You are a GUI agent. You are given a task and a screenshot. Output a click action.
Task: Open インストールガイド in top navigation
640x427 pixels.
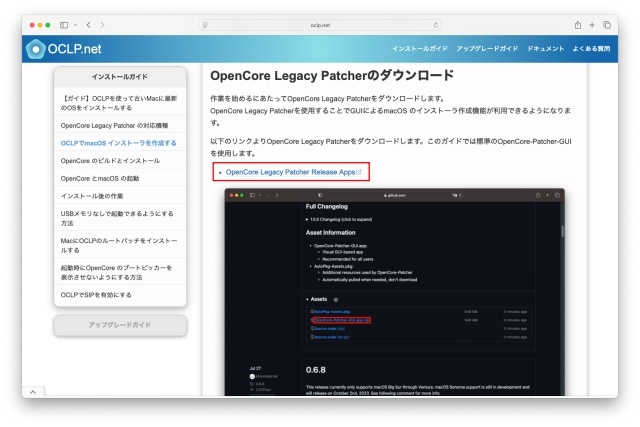coord(419,49)
